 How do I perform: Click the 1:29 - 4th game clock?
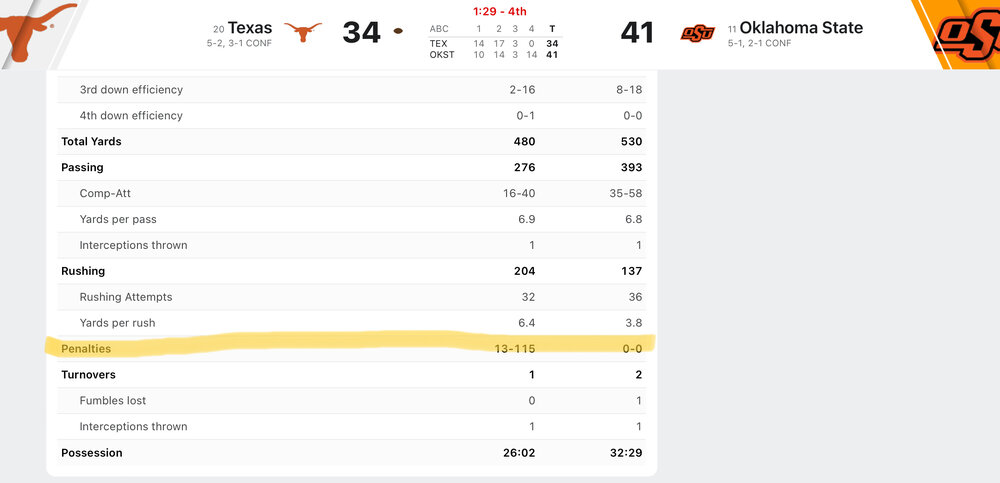(500, 11)
